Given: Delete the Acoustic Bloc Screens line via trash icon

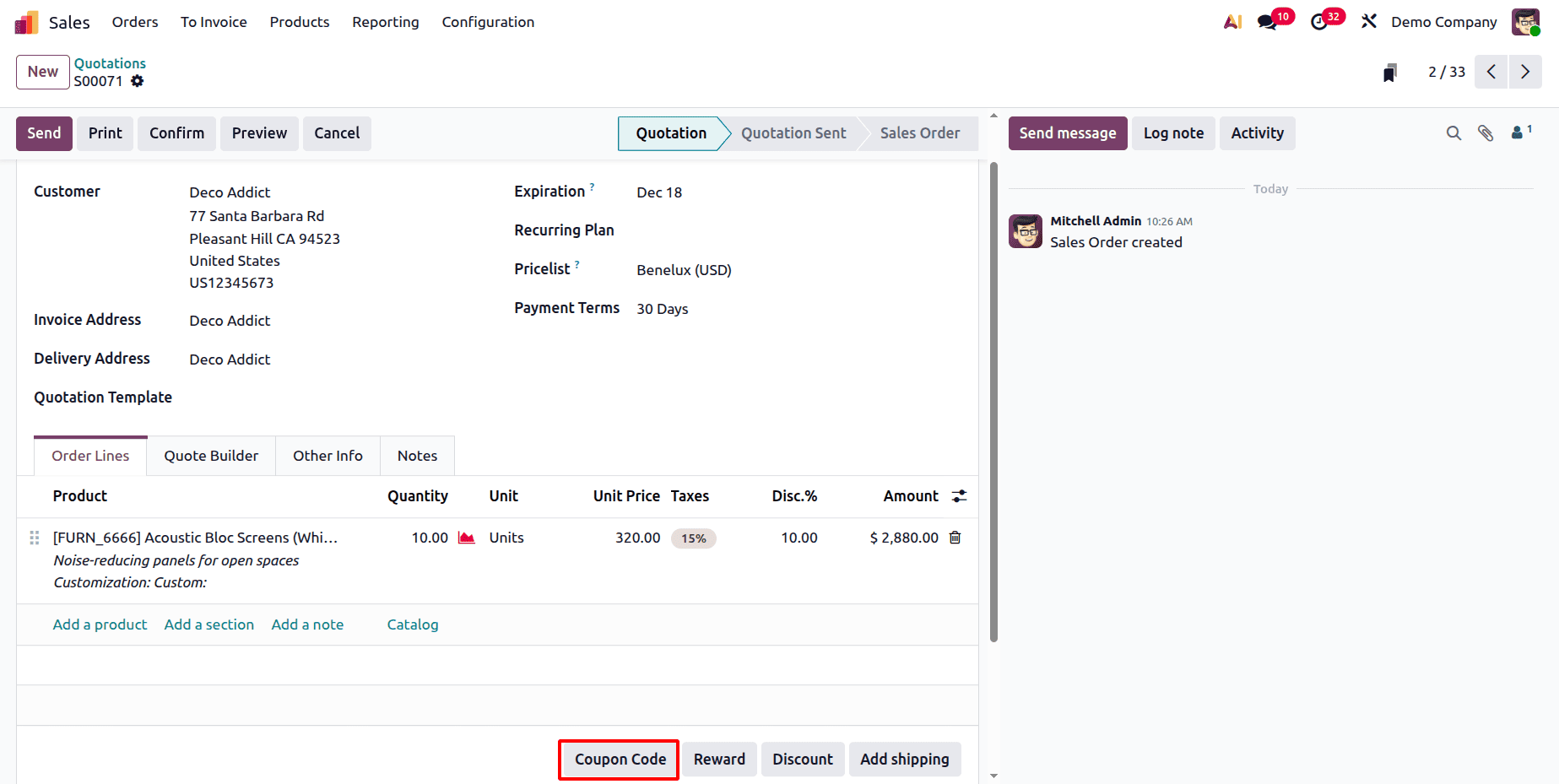Looking at the screenshot, I should click(x=955, y=538).
